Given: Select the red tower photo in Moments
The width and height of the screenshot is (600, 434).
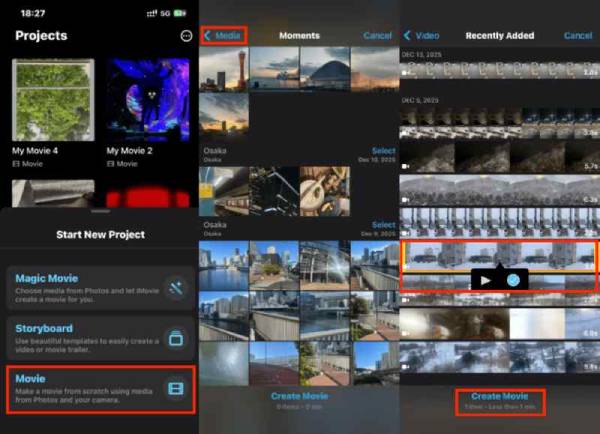Looking at the screenshot, I should (x=224, y=69).
